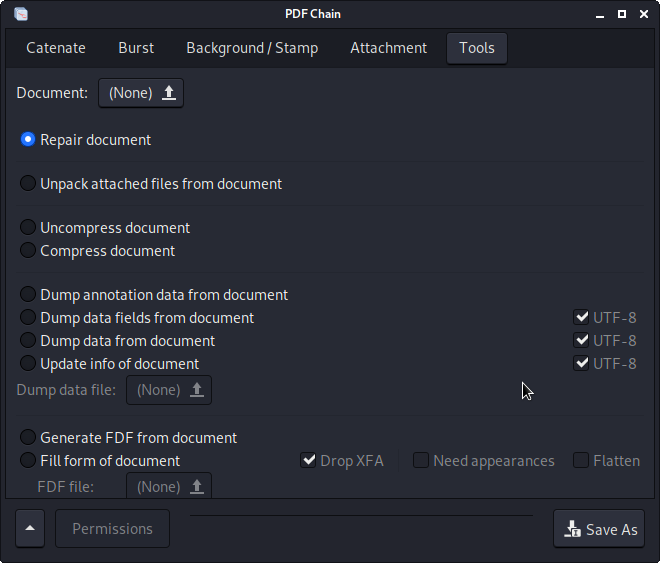Click the Save As icon
Viewport: 660px width, 563px height.
[x=572, y=529]
